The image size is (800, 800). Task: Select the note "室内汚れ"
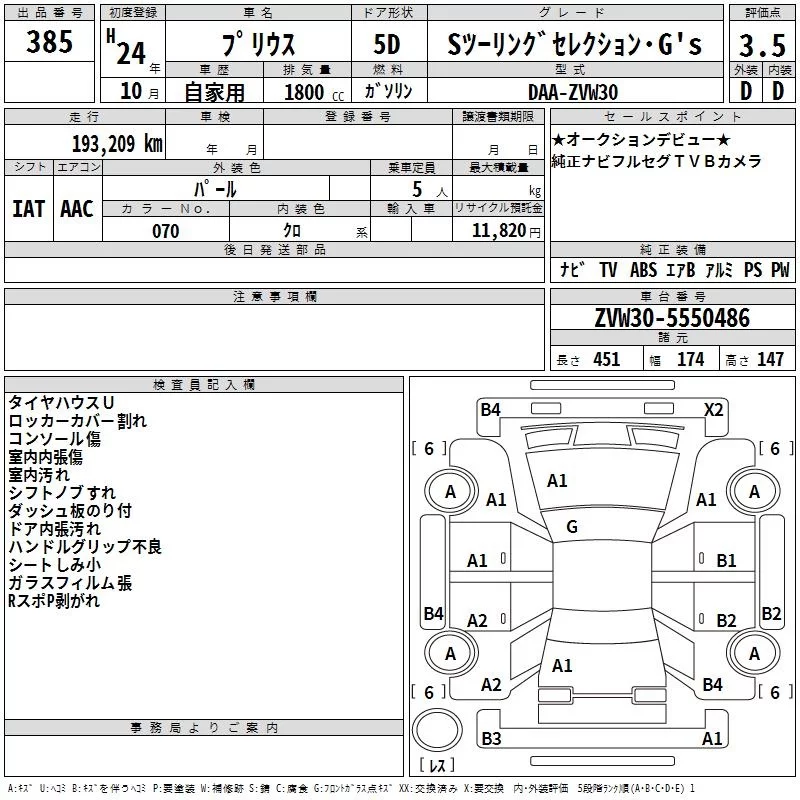point(39,475)
